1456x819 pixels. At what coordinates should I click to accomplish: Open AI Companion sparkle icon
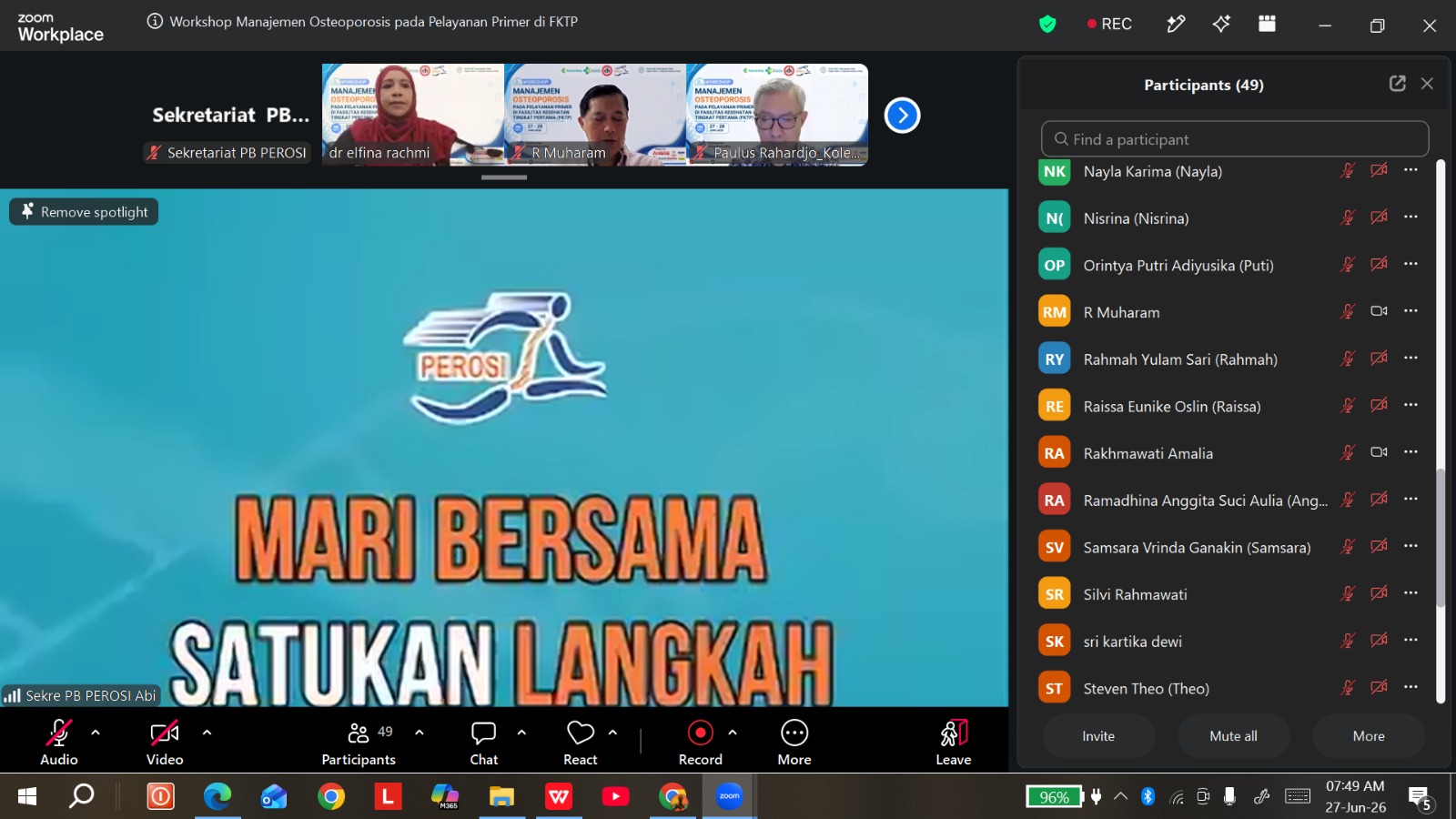1221,24
